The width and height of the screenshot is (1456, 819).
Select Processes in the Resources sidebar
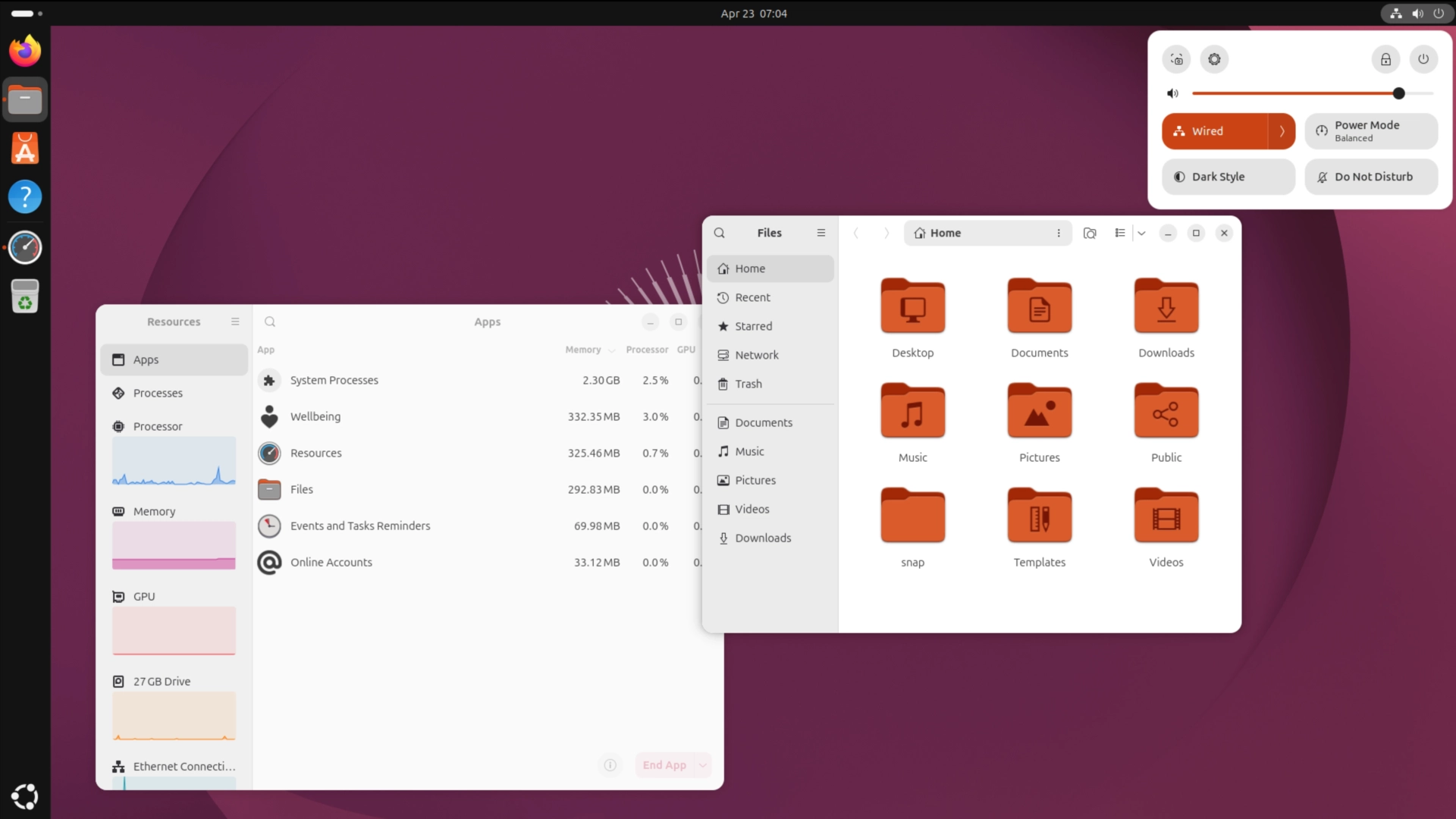157,393
